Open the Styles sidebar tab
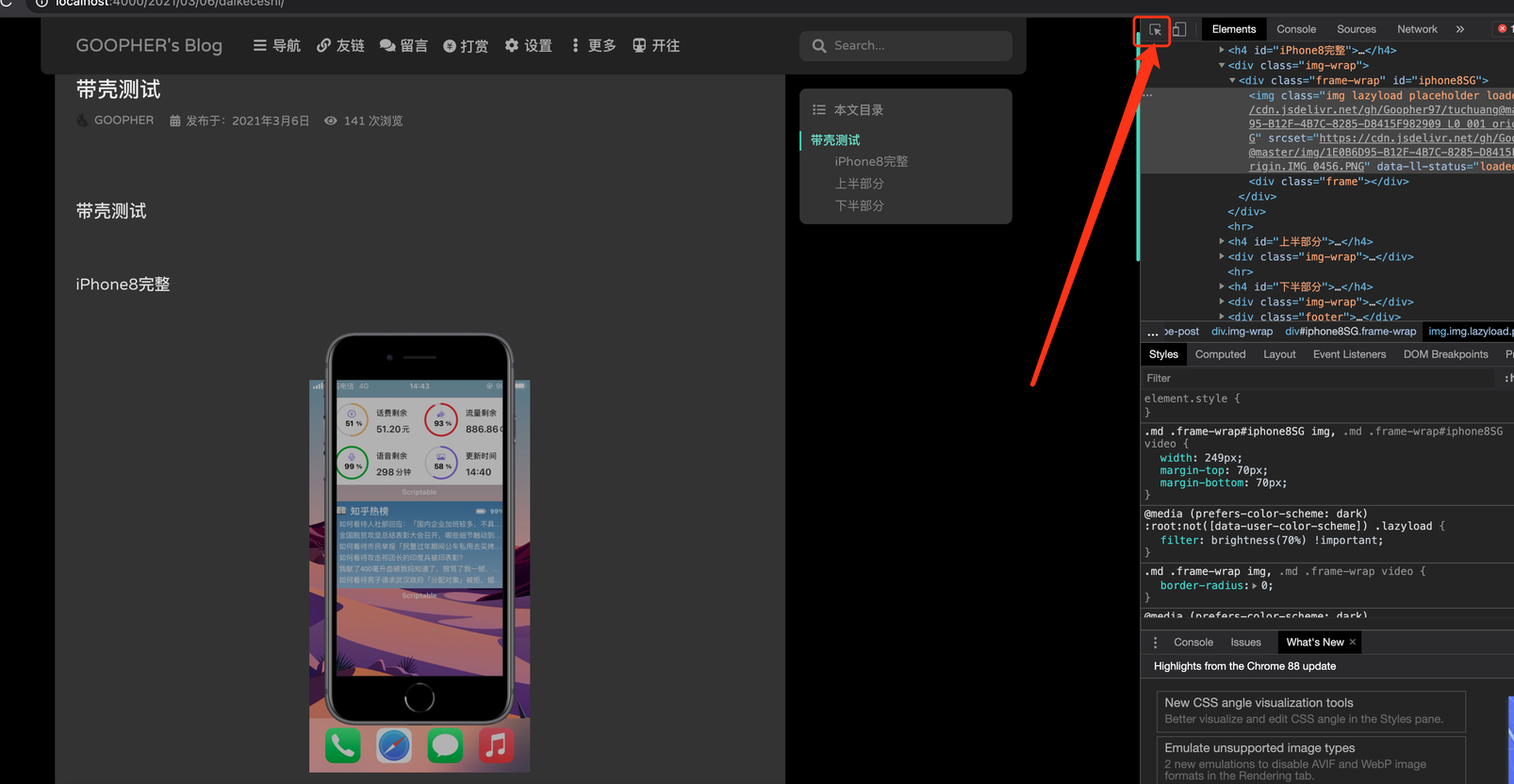Viewport: 1514px width, 784px height. pos(1163,354)
